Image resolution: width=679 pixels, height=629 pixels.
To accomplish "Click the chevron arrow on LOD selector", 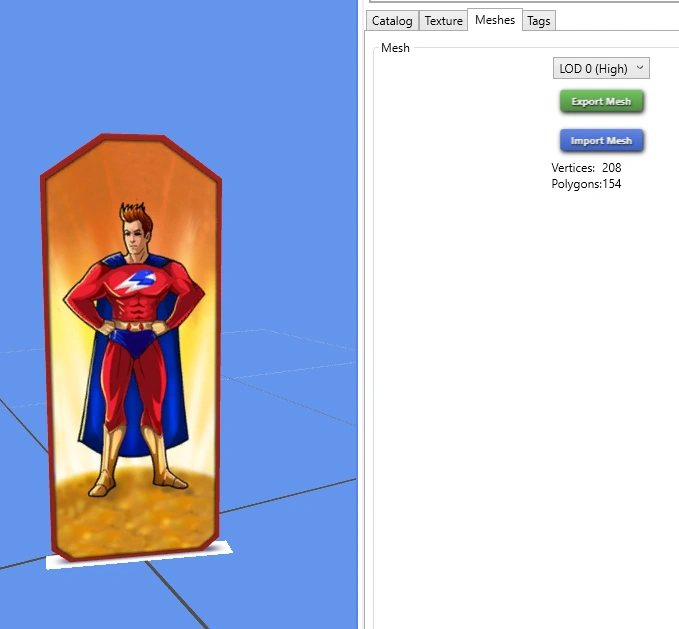I will (x=640, y=68).
